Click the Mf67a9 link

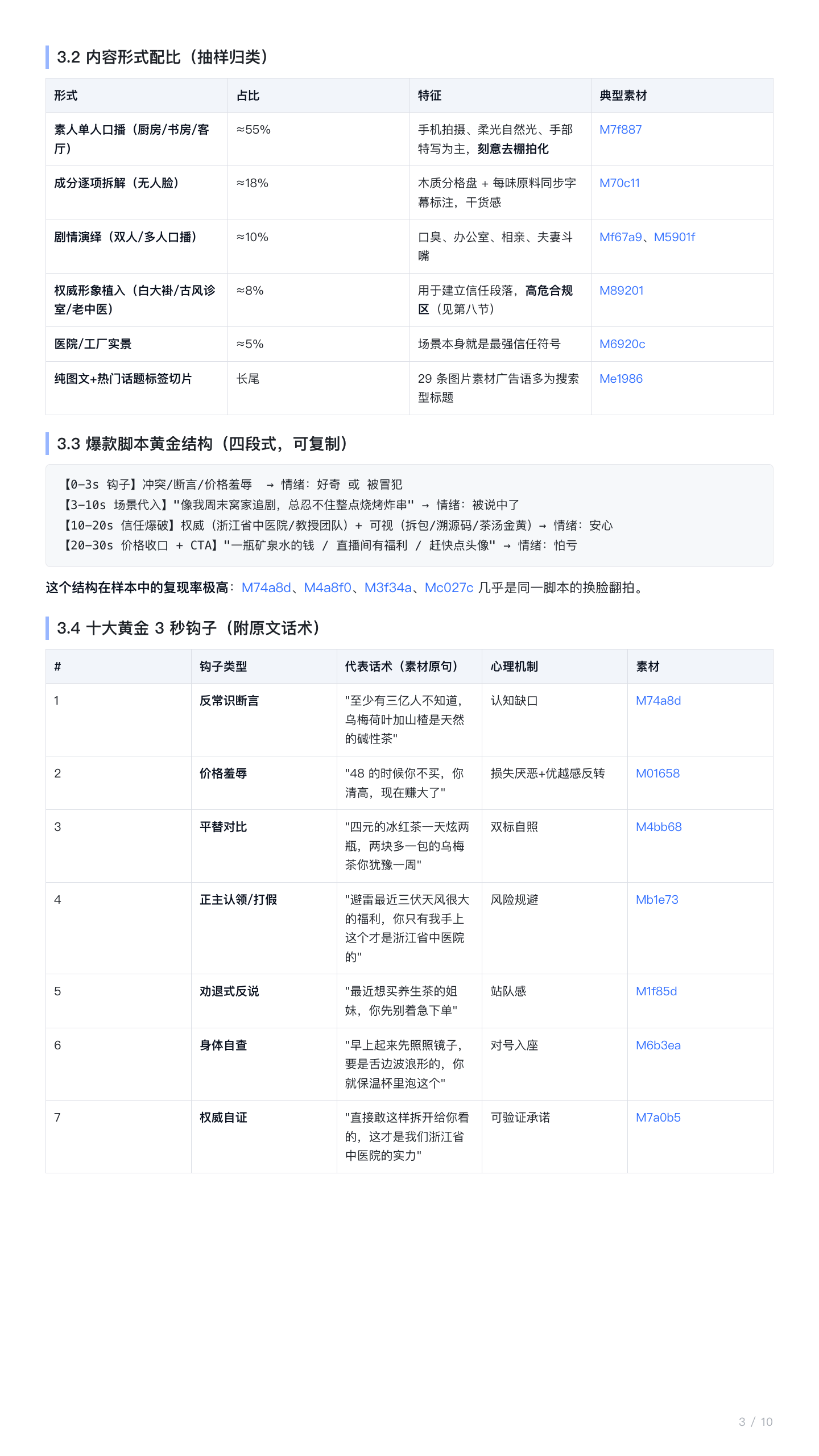pos(621,237)
